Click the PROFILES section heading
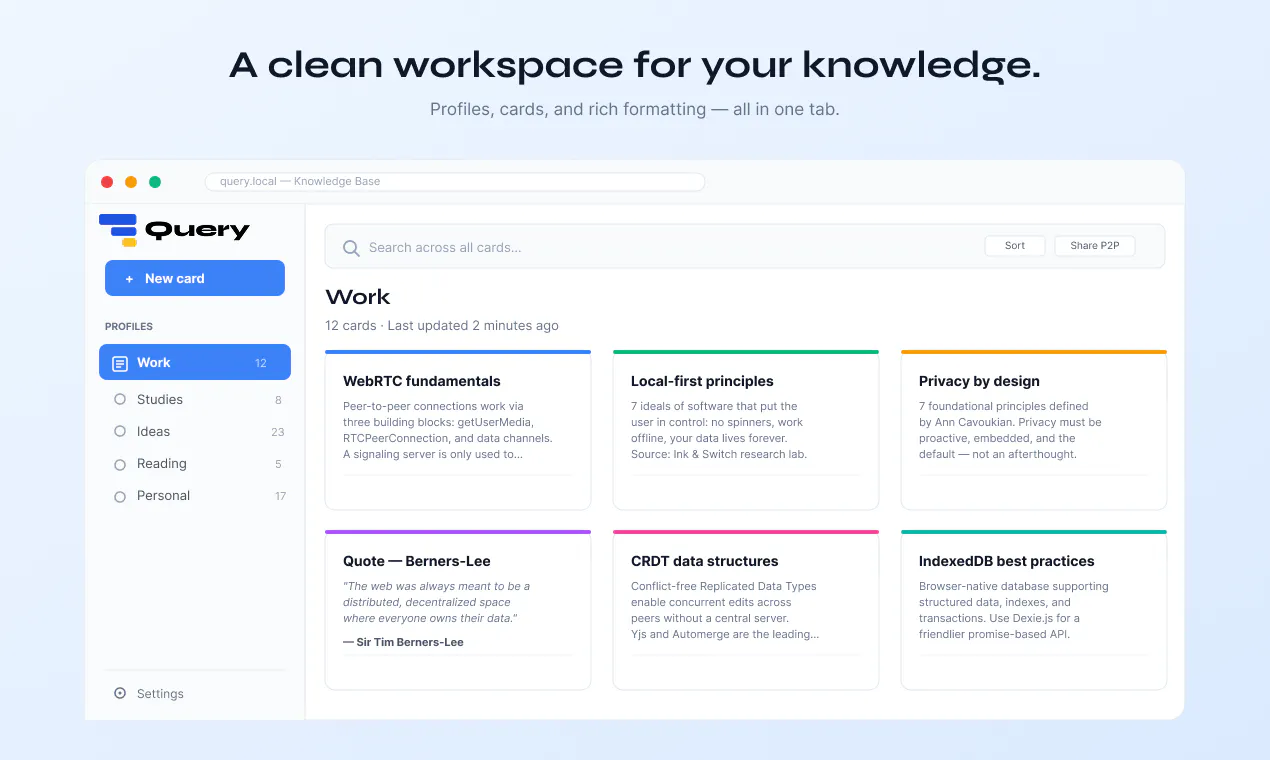Image resolution: width=1270 pixels, height=760 pixels. [129, 327]
